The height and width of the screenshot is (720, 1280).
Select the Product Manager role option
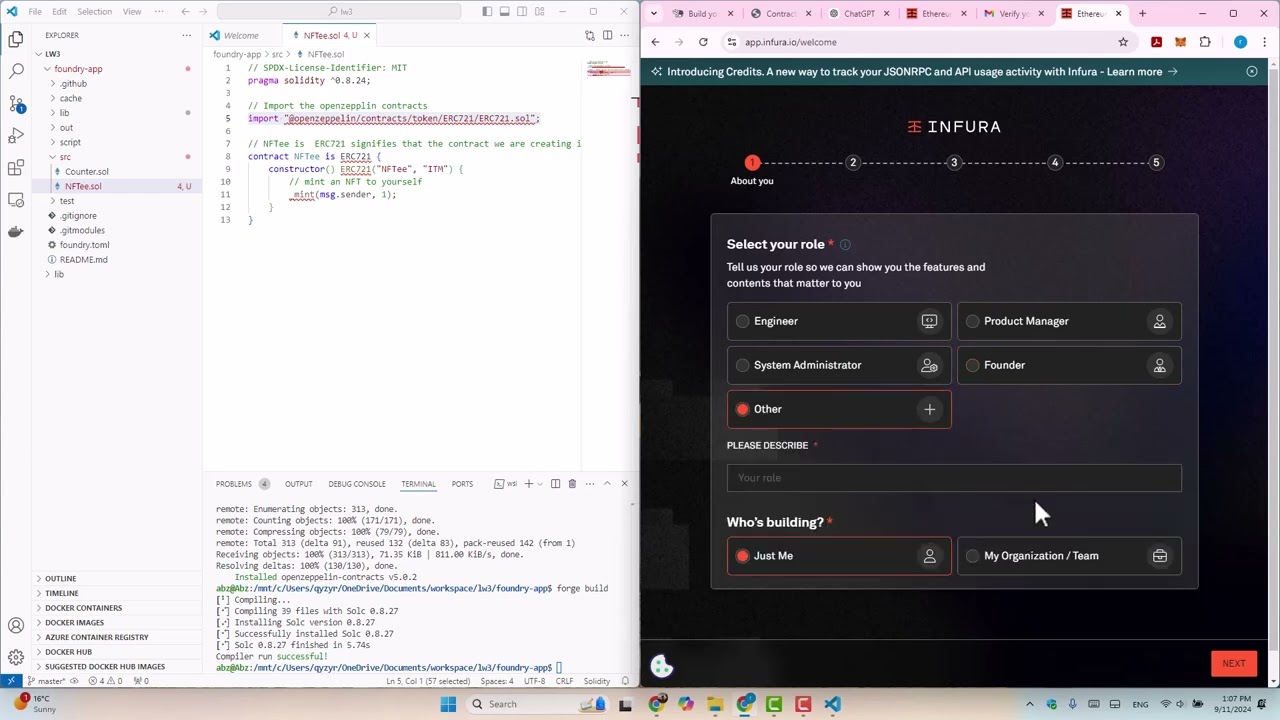pyautogui.click(x=1069, y=321)
